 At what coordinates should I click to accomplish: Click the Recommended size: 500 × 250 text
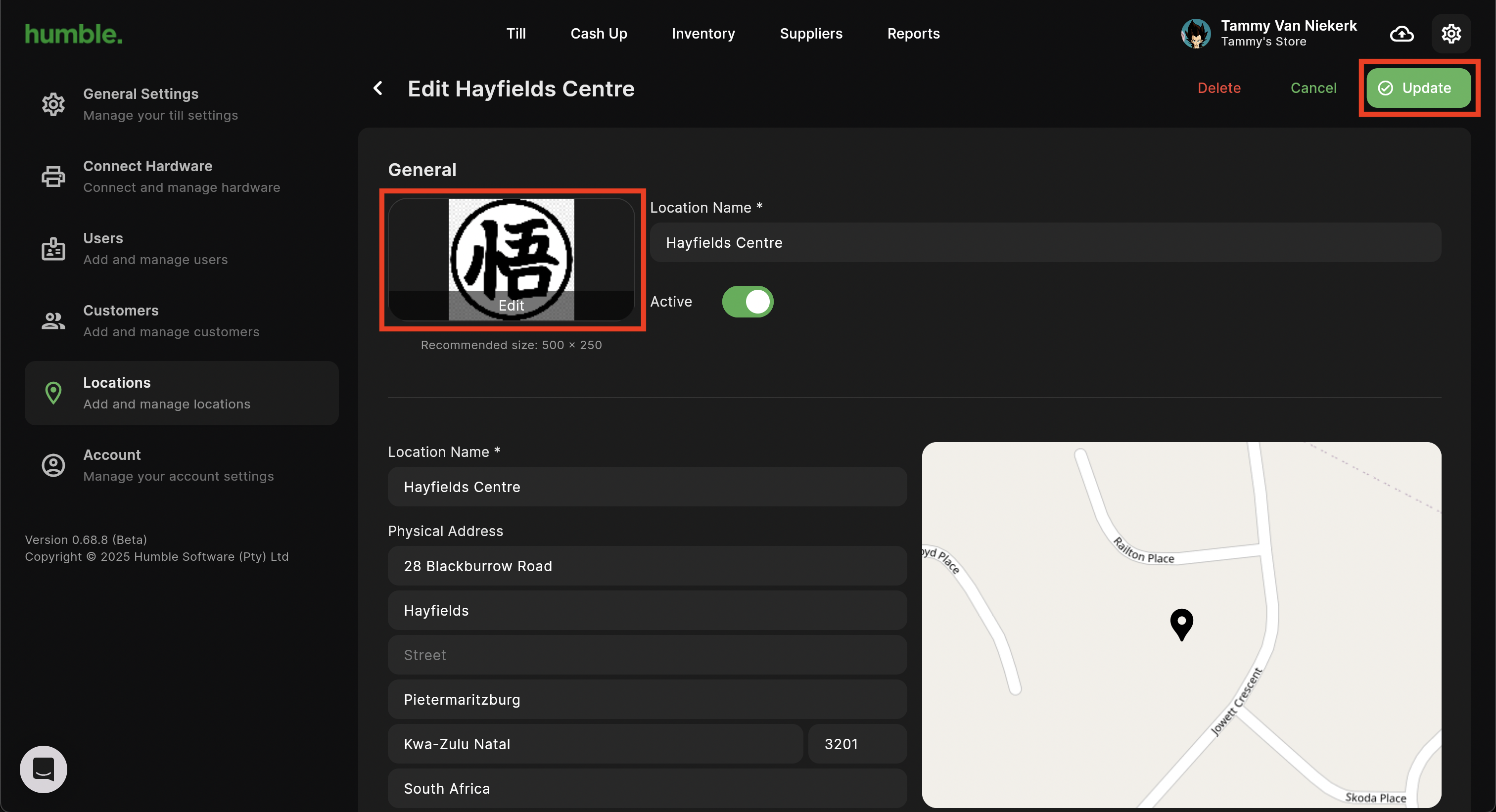pyautogui.click(x=511, y=345)
